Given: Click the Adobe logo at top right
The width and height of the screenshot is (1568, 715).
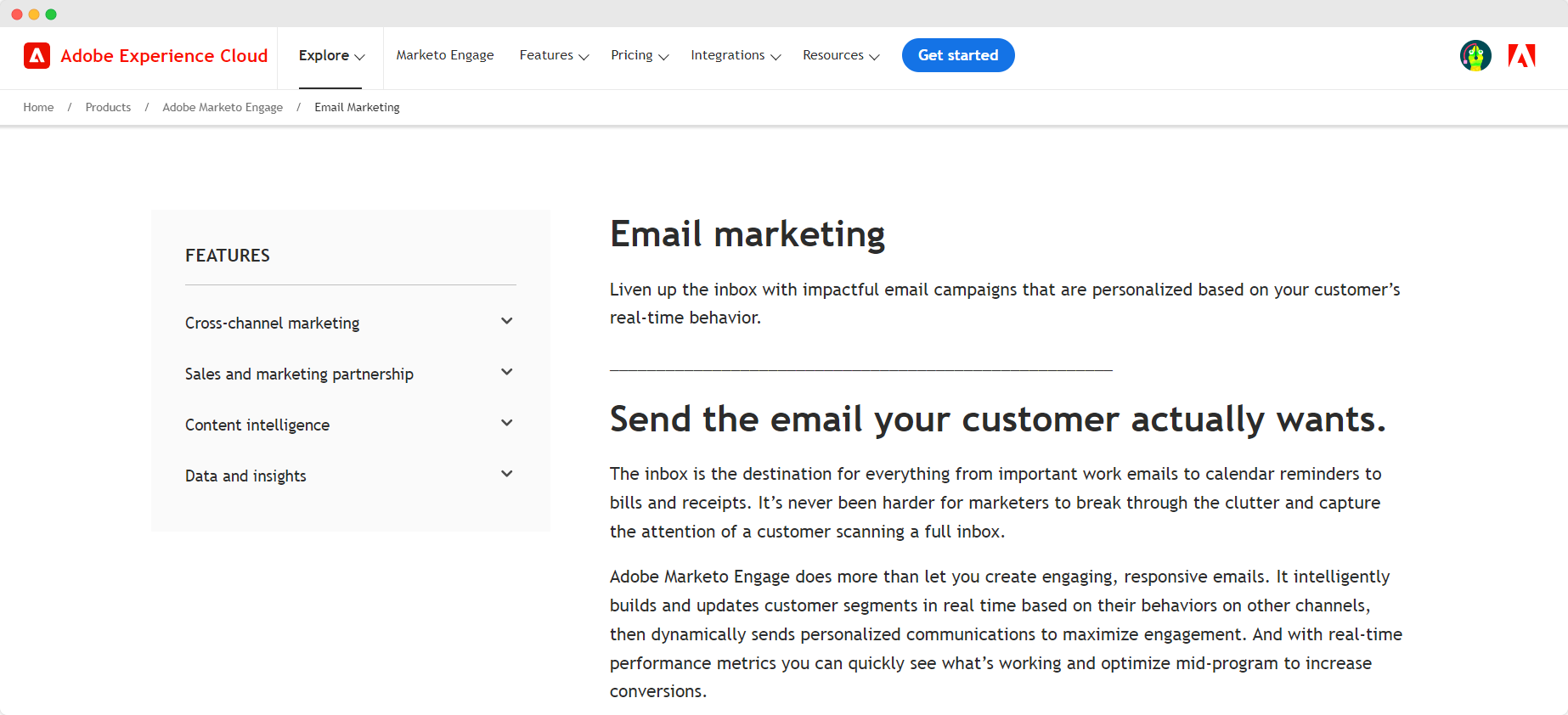Looking at the screenshot, I should click(x=1521, y=56).
